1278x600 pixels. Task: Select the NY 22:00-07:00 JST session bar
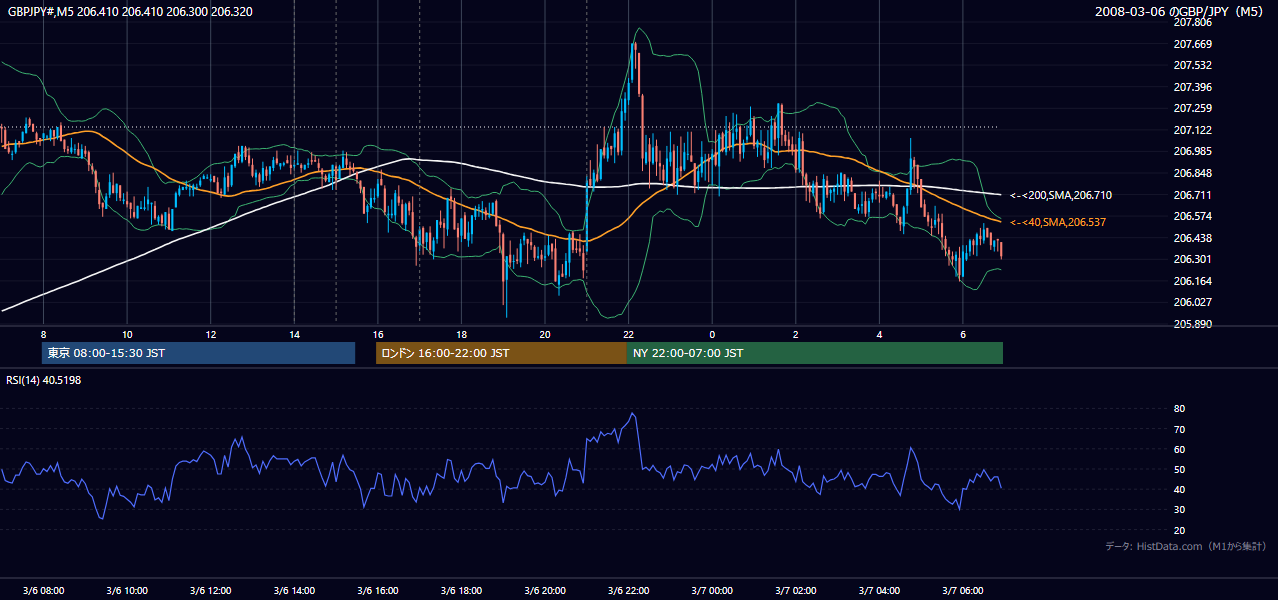(x=815, y=353)
